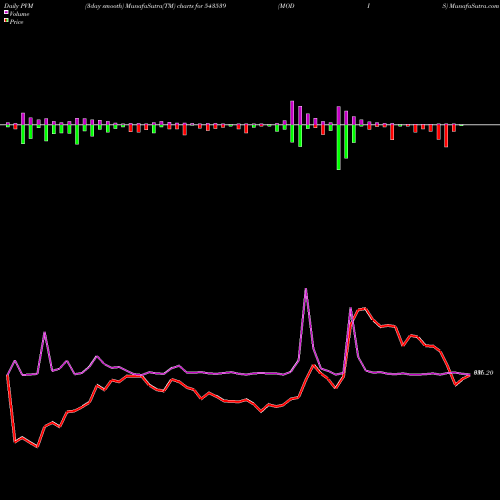This screenshot has height=500, width=500.
Task: Click the last price value label at line end
Action: coord(483,373)
